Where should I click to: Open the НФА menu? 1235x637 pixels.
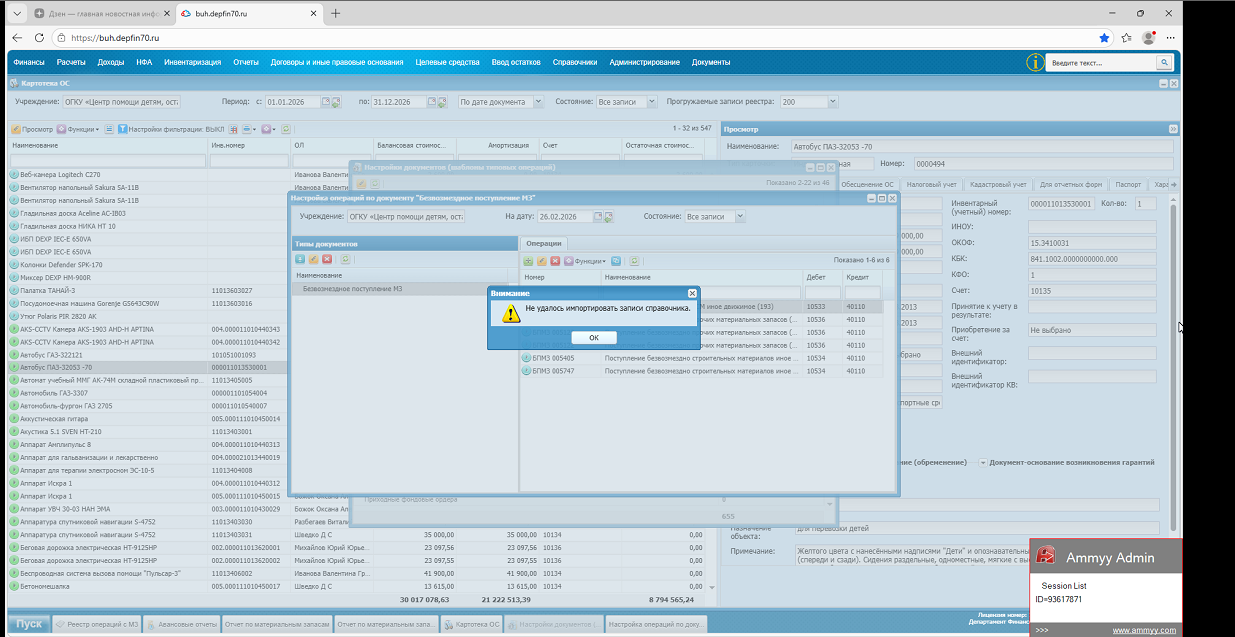[144, 62]
